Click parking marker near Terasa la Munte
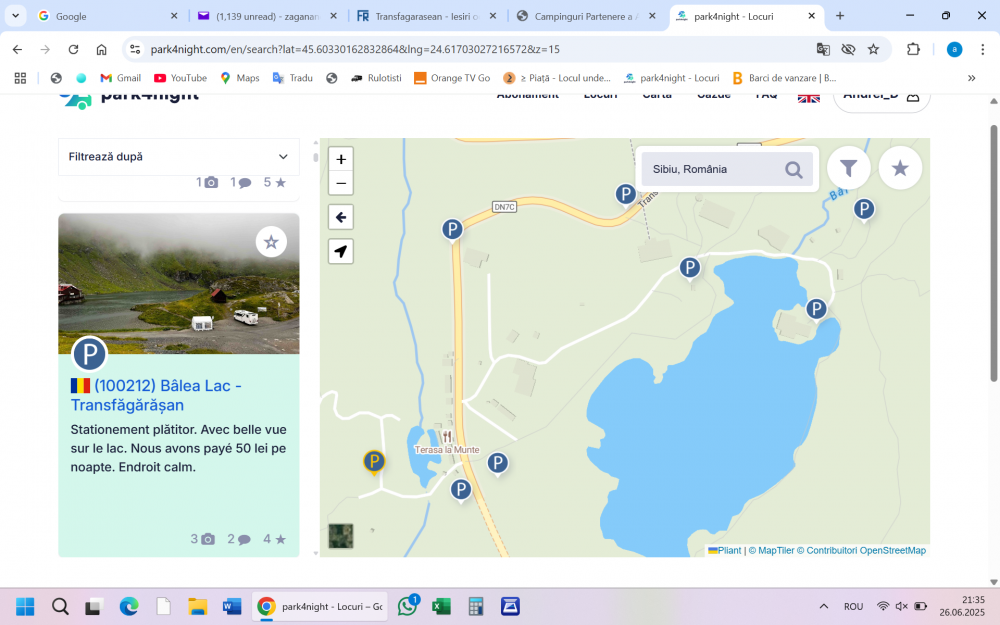 pos(497,463)
